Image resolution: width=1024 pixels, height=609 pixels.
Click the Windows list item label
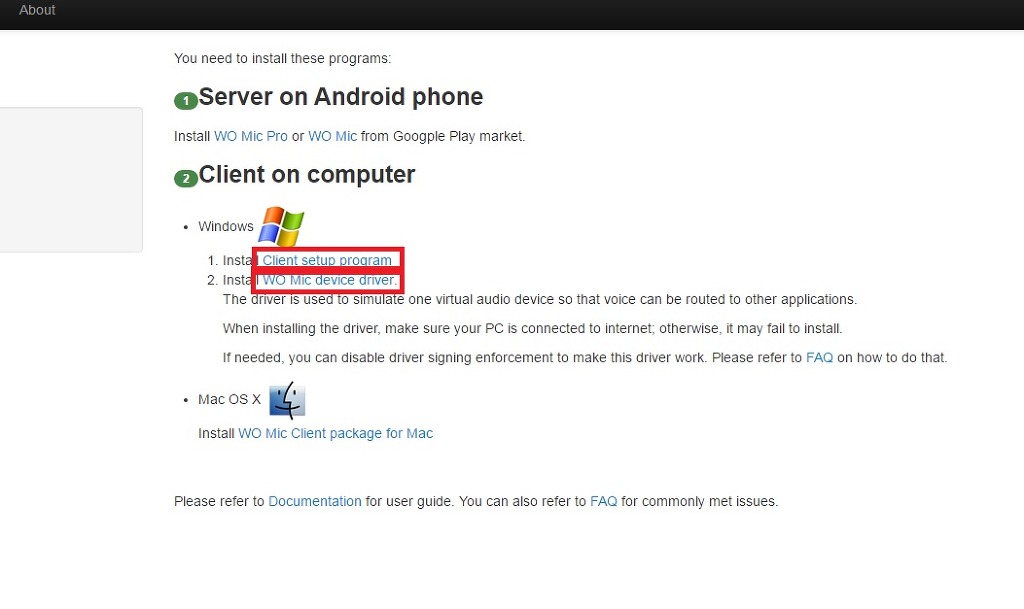point(226,226)
